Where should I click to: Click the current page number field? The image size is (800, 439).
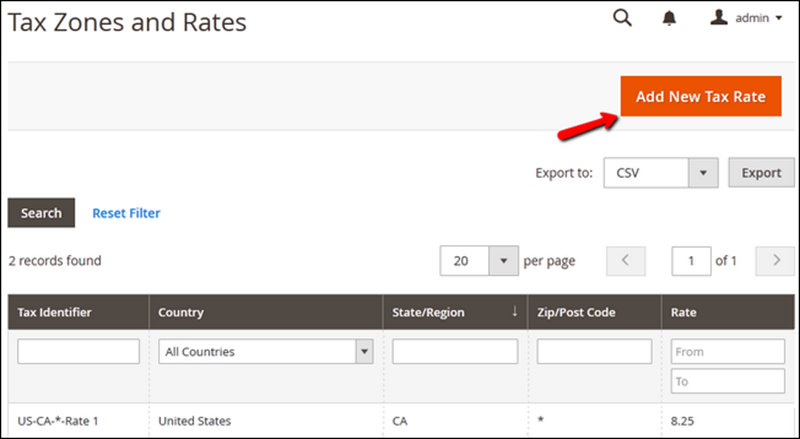pyautogui.click(x=690, y=261)
